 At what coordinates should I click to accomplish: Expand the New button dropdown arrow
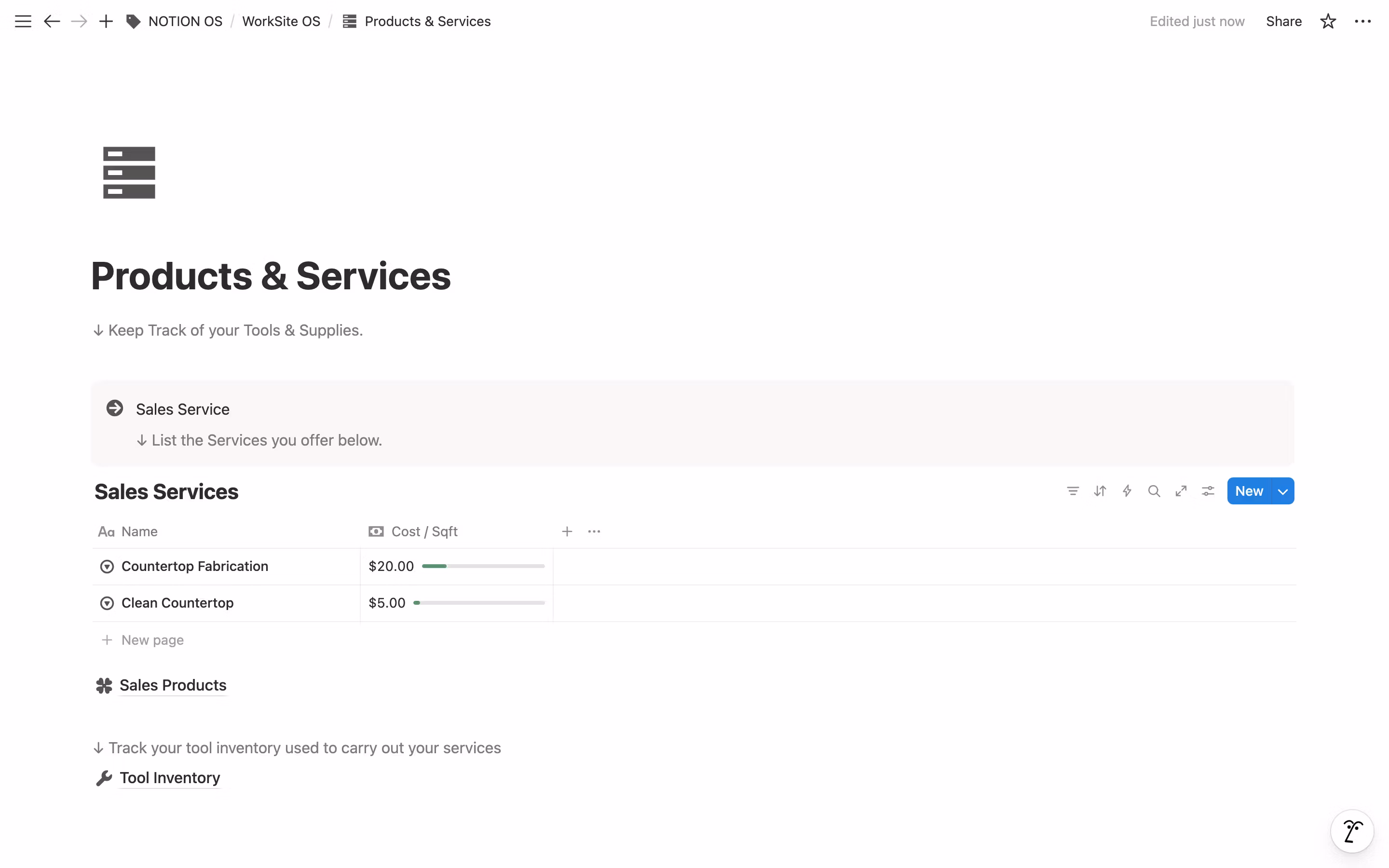(1283, 491)
